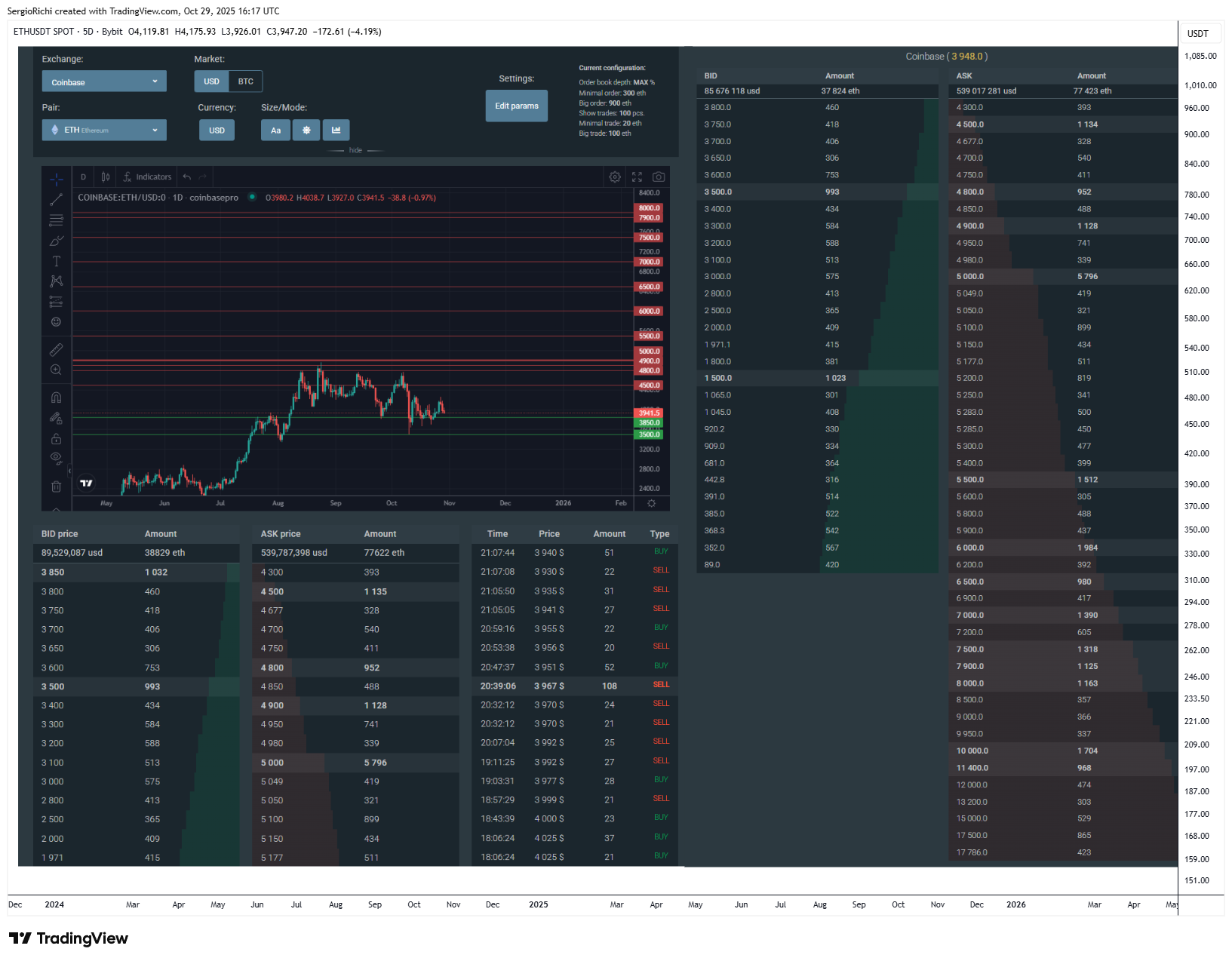Click the '17 786.0' ask price row

[x=1062, y=852]
